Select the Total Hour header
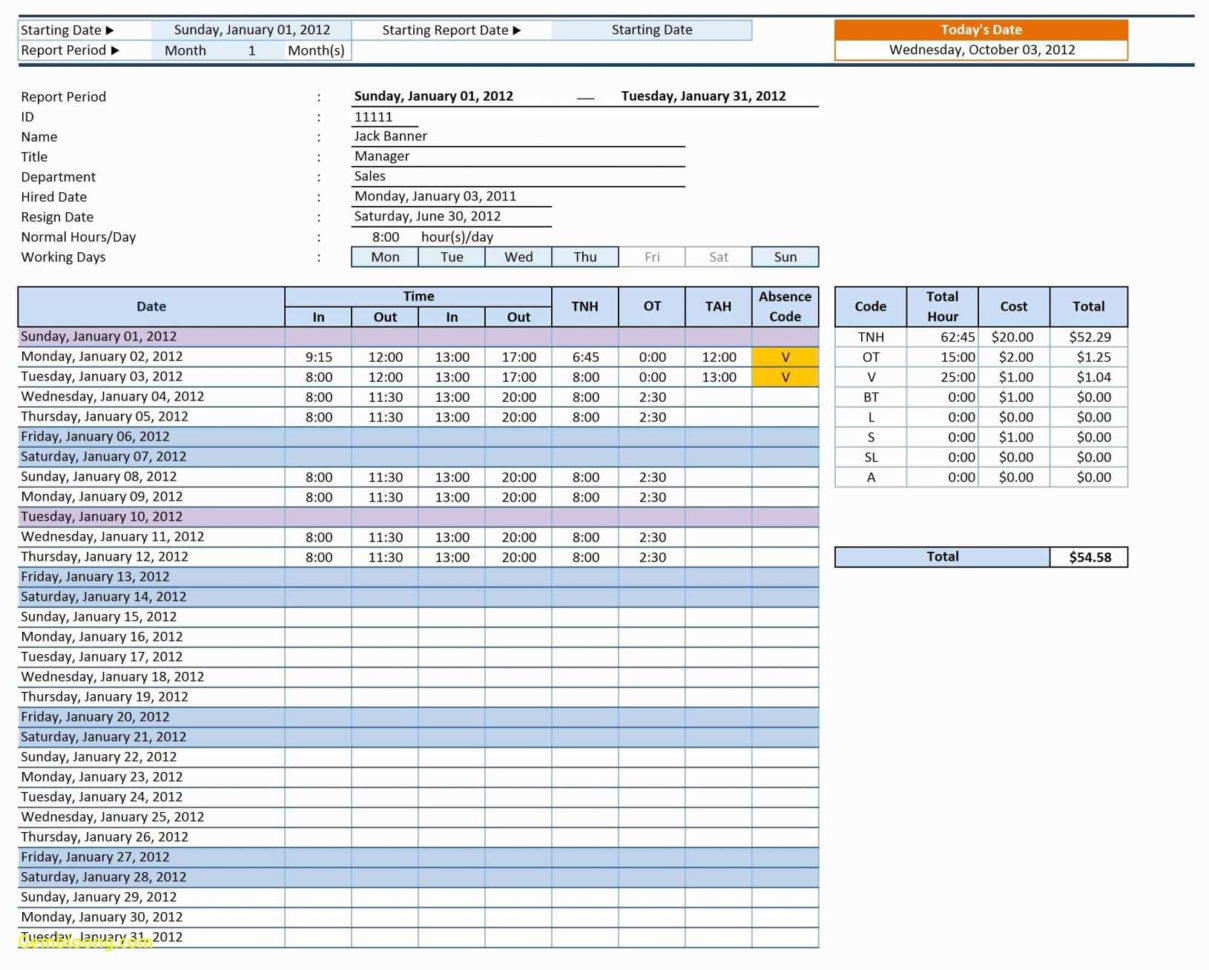 (942, 307)
